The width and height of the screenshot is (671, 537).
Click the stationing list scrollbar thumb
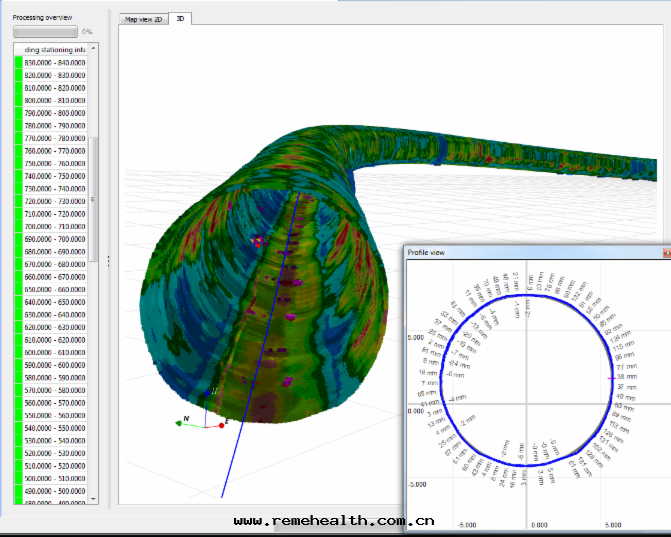point(94,200)
